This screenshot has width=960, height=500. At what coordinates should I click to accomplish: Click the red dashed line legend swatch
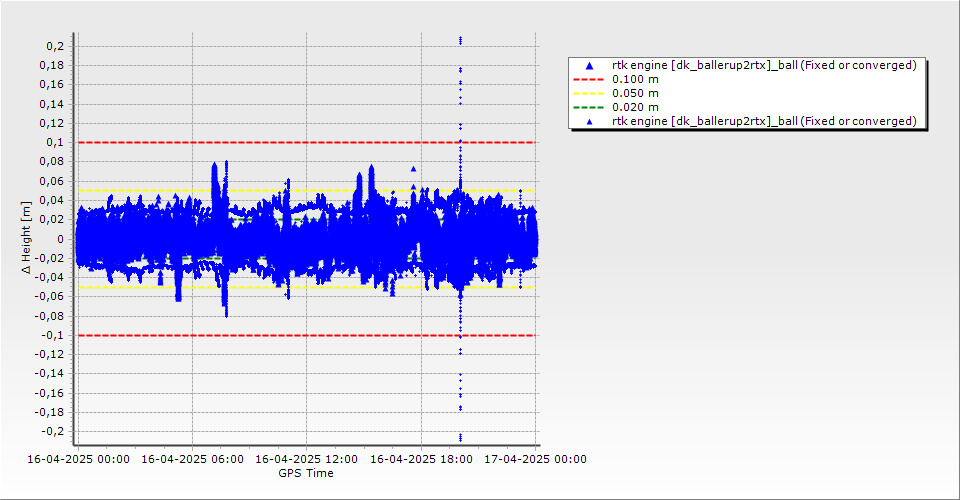click(x=588, y=80)
